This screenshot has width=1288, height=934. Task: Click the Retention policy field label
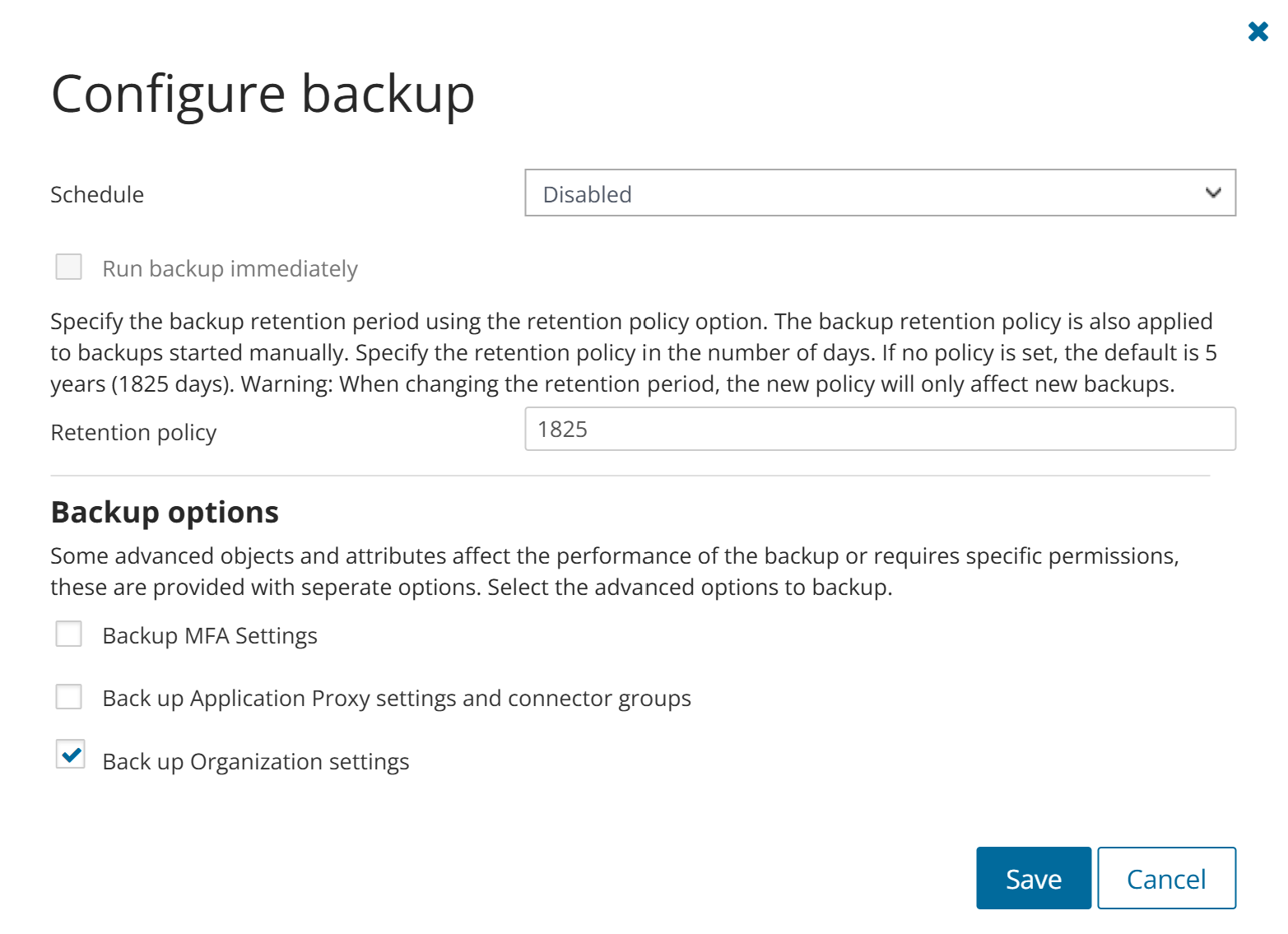point(133,433)
